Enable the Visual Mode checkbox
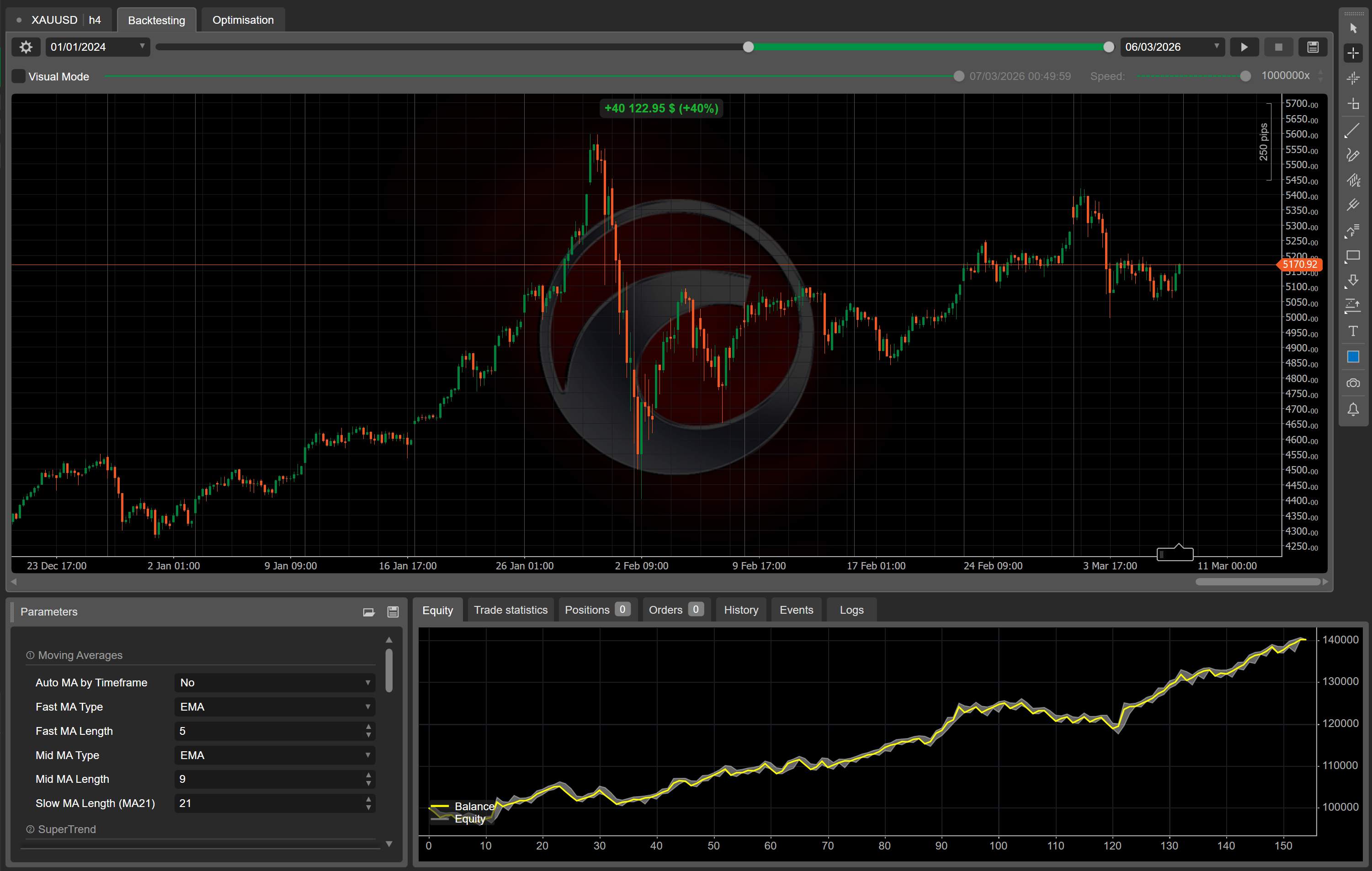This screenshot has height=871, width=1372. 19,76
